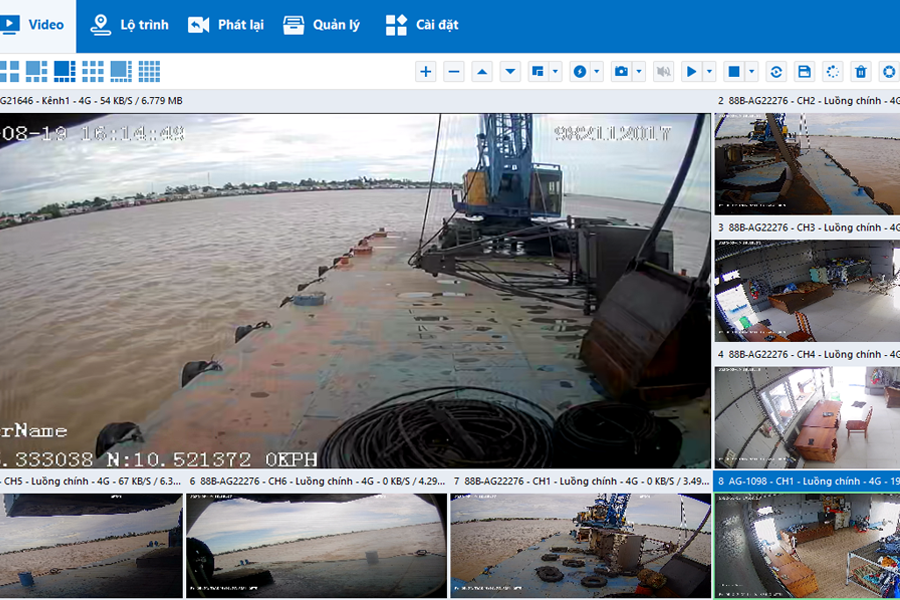Click the minus (remove) toolbar icon
900x600 pixels.
pos(454,72)
